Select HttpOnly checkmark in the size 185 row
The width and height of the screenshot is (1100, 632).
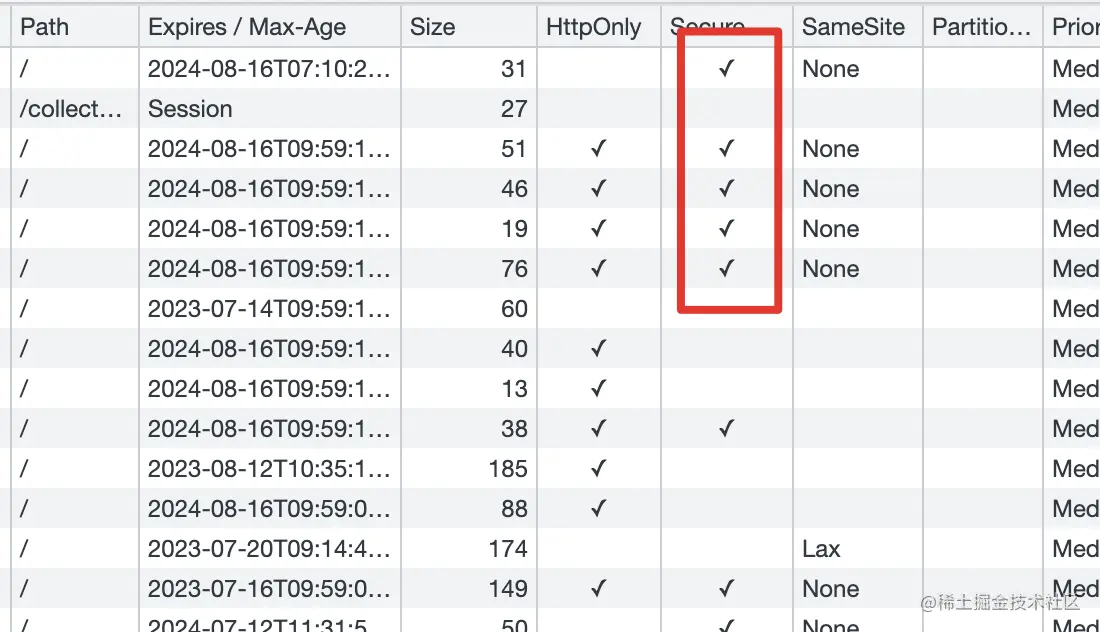point(598,469)
